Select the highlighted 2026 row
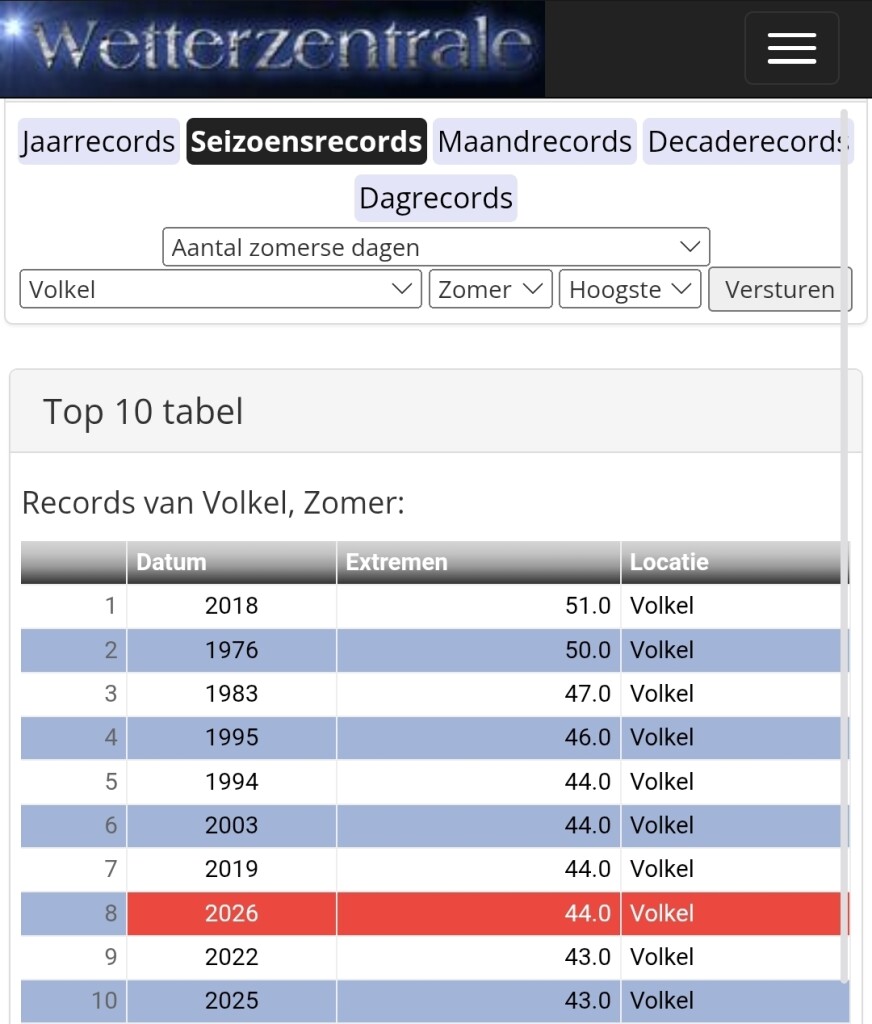Viewport: 872px width, 1024px height. (435, 913)
